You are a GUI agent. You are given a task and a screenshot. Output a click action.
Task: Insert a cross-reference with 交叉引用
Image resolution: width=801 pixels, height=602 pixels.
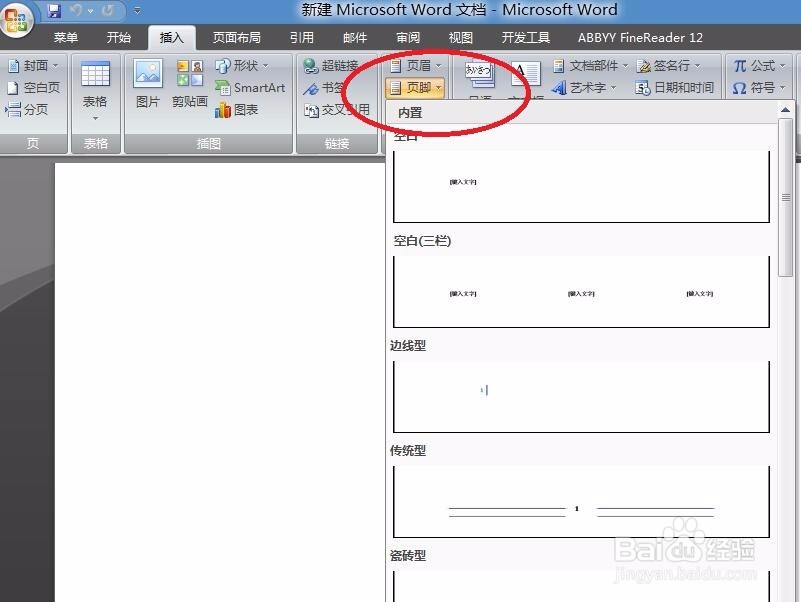pos(337,109)
